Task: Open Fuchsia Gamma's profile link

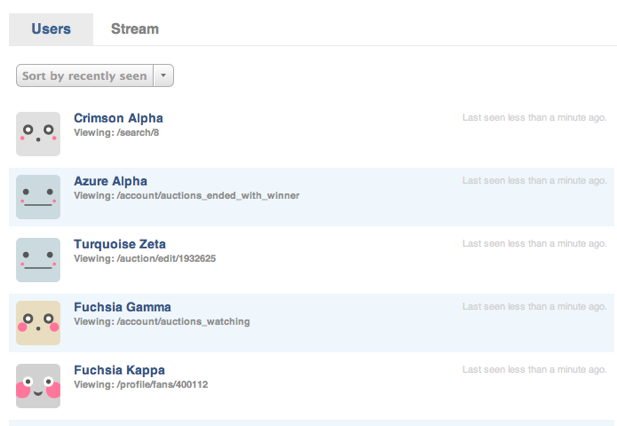Action: (123, 307)
